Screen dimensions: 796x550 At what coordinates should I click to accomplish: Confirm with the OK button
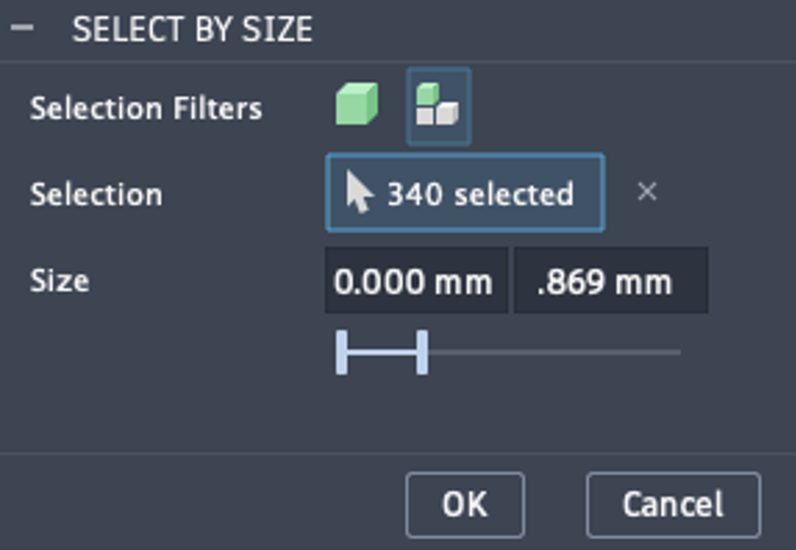click(x=465, y=505)
